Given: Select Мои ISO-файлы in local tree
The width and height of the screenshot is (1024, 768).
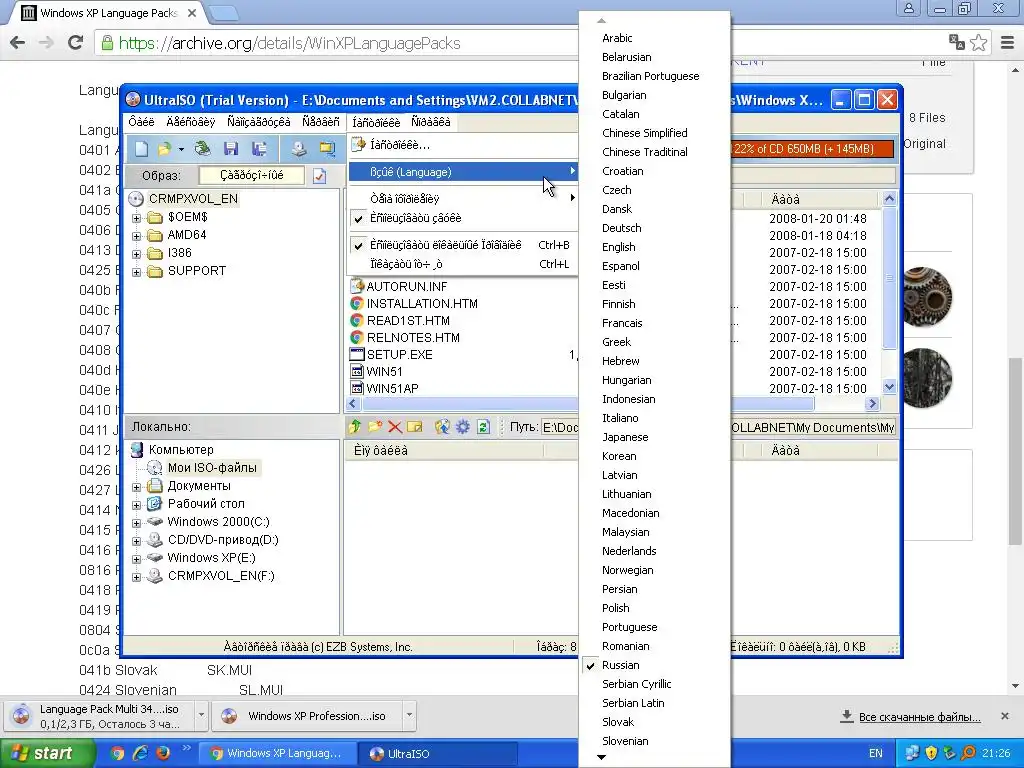Looking at the screenshot, I should pyautogui.click(x=212, y=468).
